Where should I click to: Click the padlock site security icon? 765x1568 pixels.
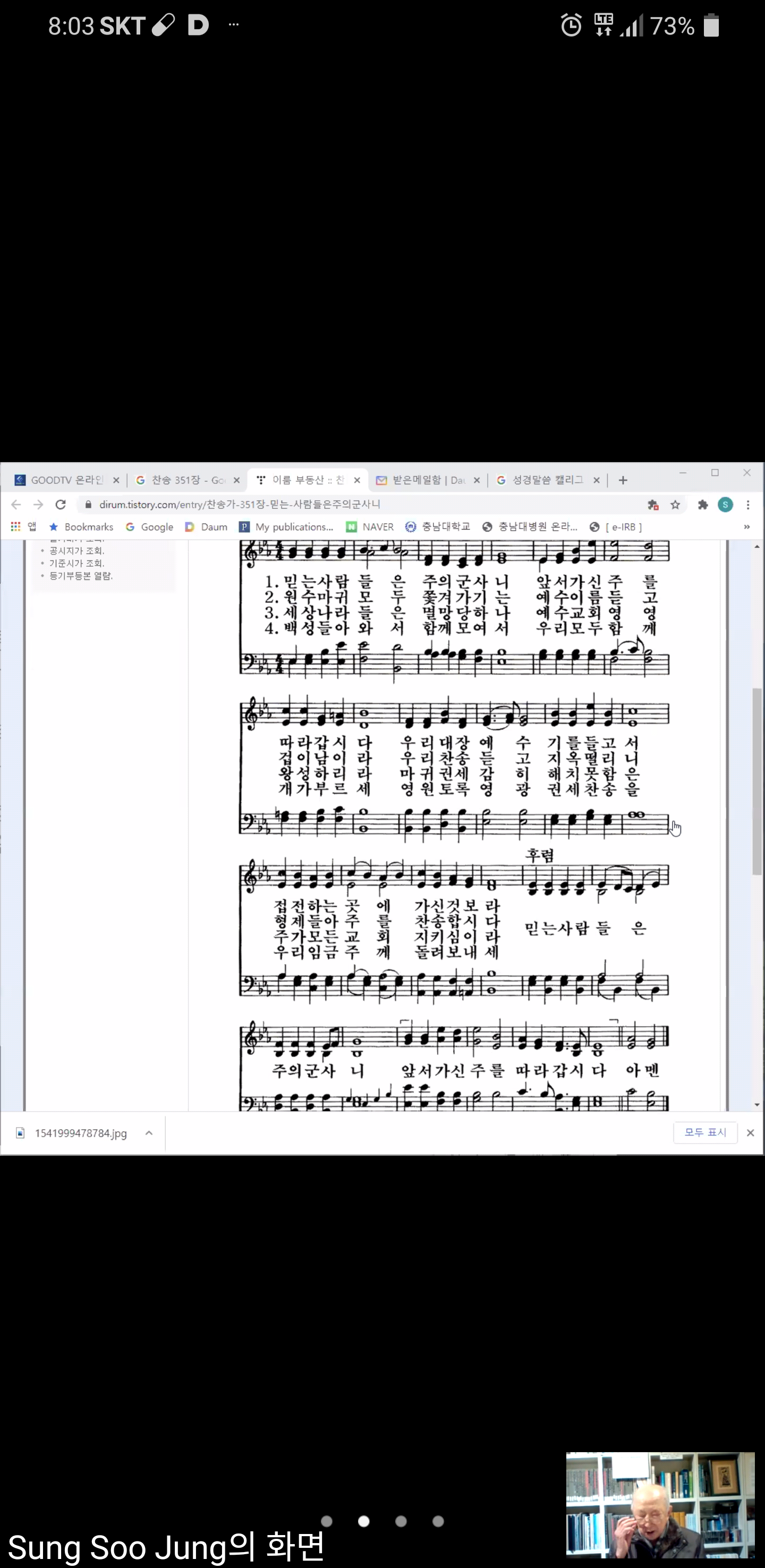pyautogui.click(x=88, y=505)
